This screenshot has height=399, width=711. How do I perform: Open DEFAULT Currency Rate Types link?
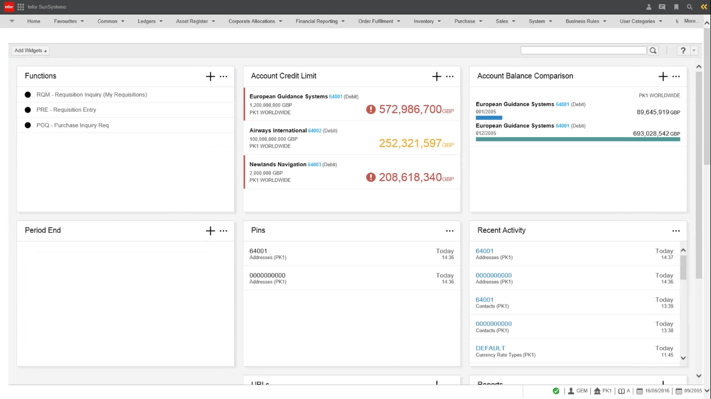pos(490,348)
